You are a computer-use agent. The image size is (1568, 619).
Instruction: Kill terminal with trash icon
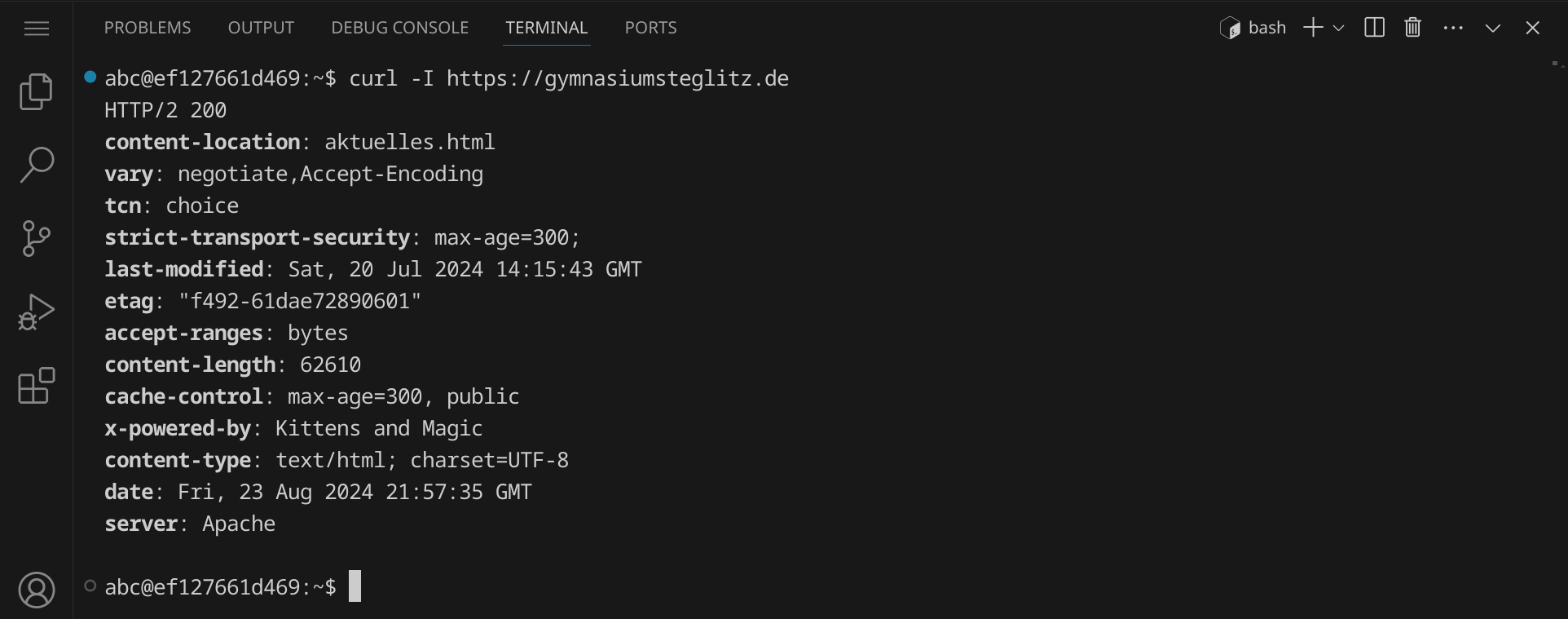click(x=1413, y=28)
